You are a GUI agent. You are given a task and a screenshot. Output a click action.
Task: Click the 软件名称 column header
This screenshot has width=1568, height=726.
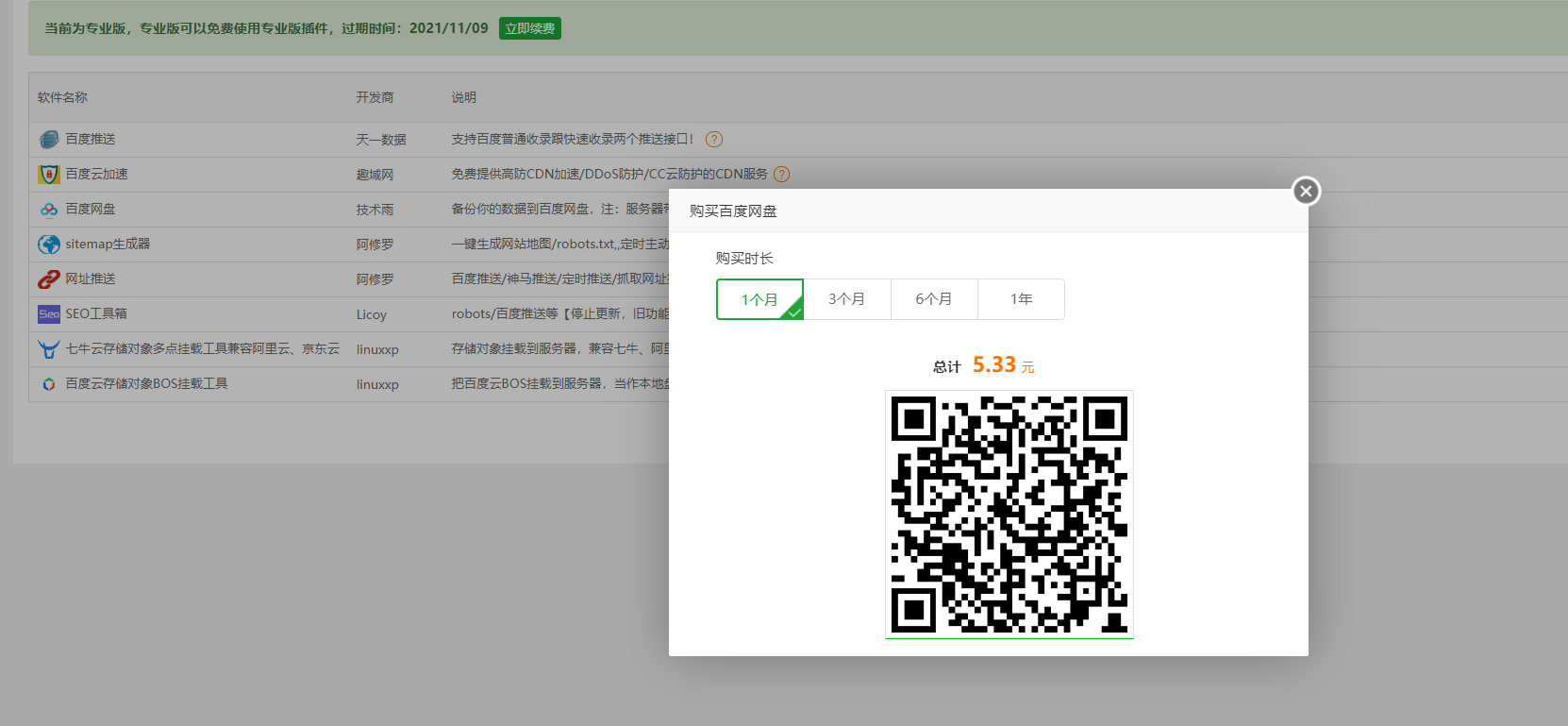click(62, 97)
